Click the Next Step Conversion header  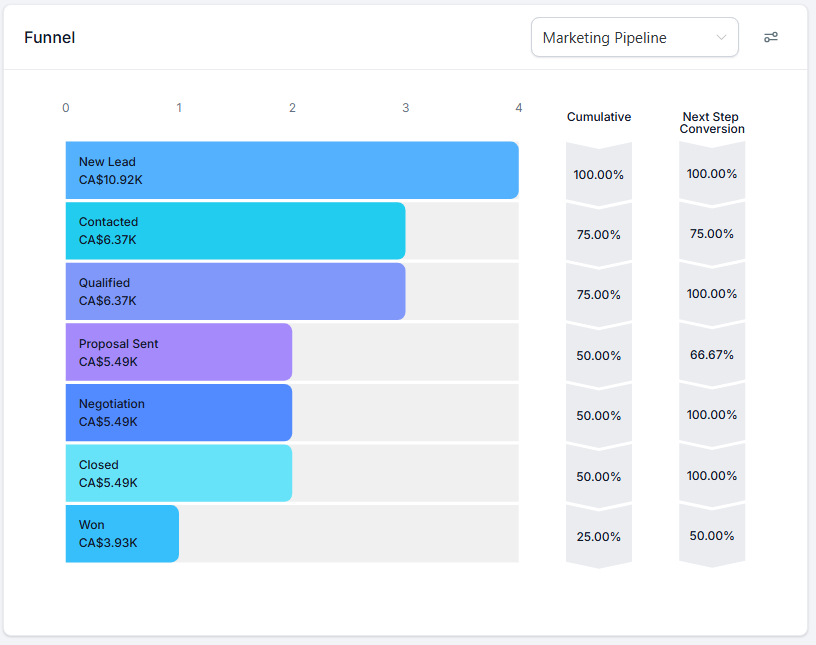click(x=711, y=123)
